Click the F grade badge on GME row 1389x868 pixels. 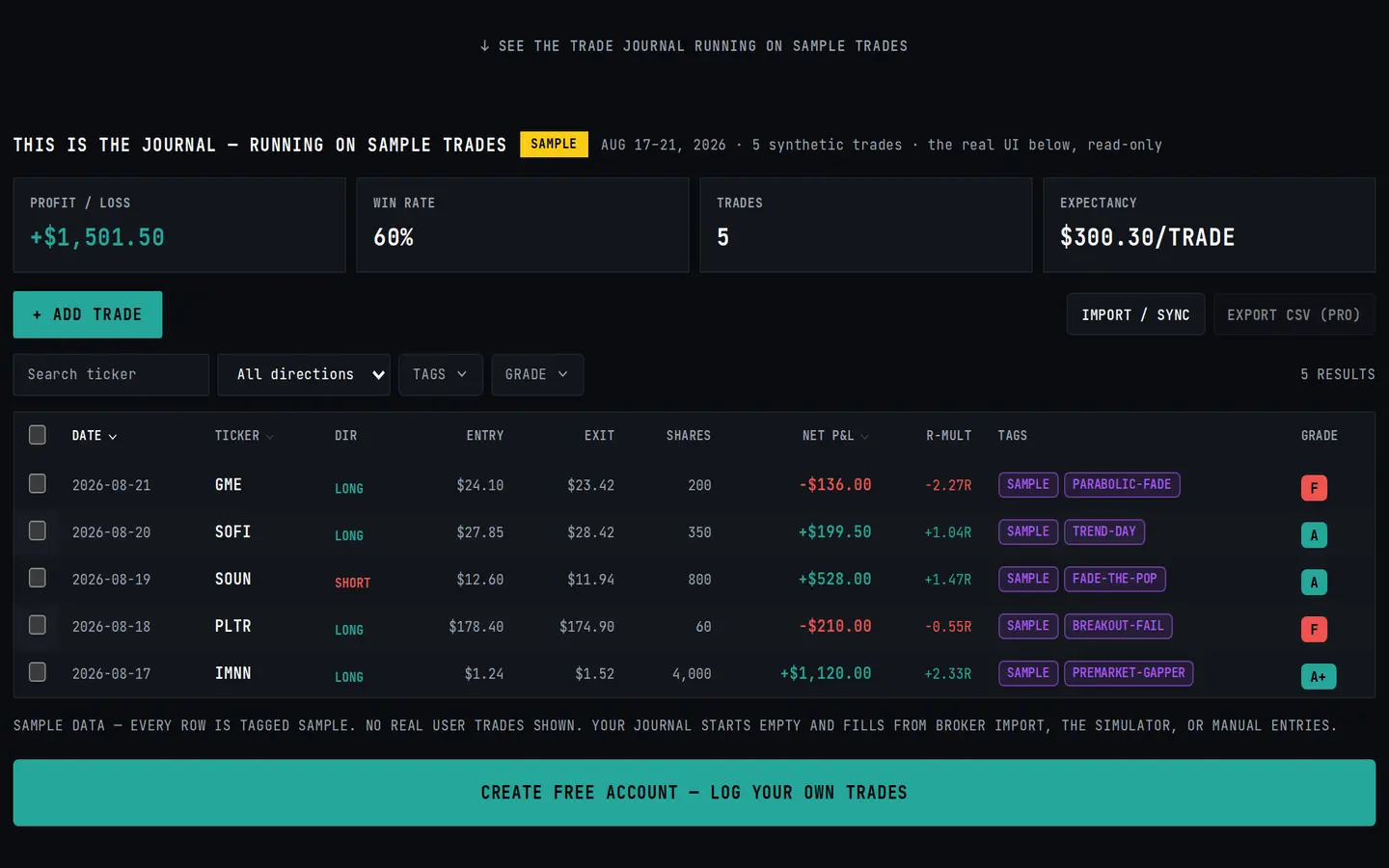1314,488
